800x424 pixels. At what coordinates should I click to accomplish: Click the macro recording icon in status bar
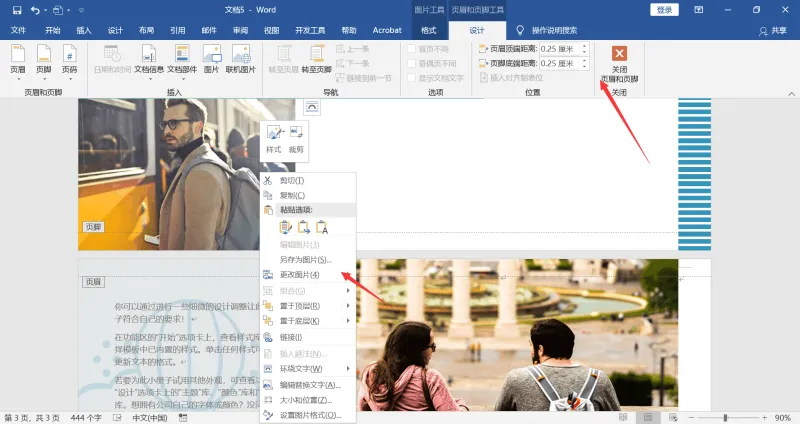click(x=183, y=417)
